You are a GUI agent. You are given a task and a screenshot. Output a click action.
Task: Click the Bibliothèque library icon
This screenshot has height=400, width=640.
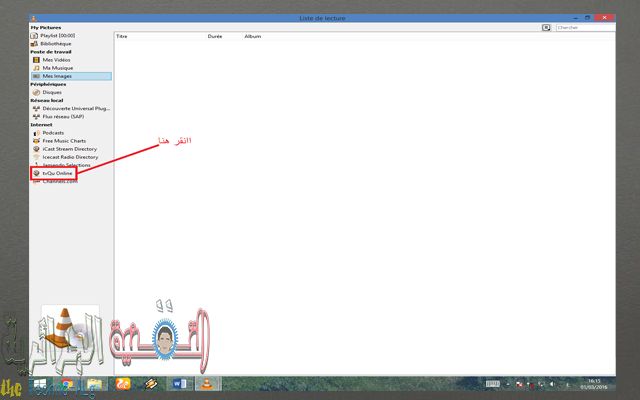[x=35, y=44]
